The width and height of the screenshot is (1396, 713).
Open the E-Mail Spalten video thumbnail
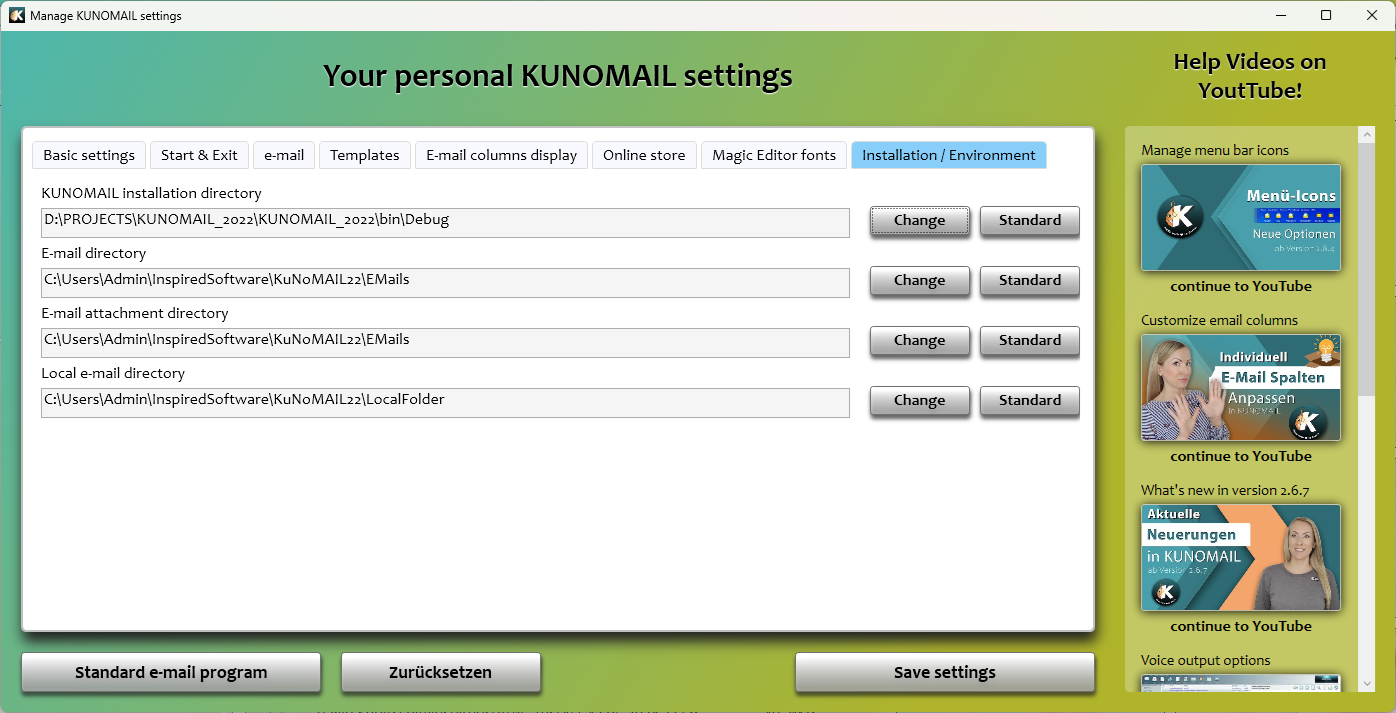[x=1241, y=388]
